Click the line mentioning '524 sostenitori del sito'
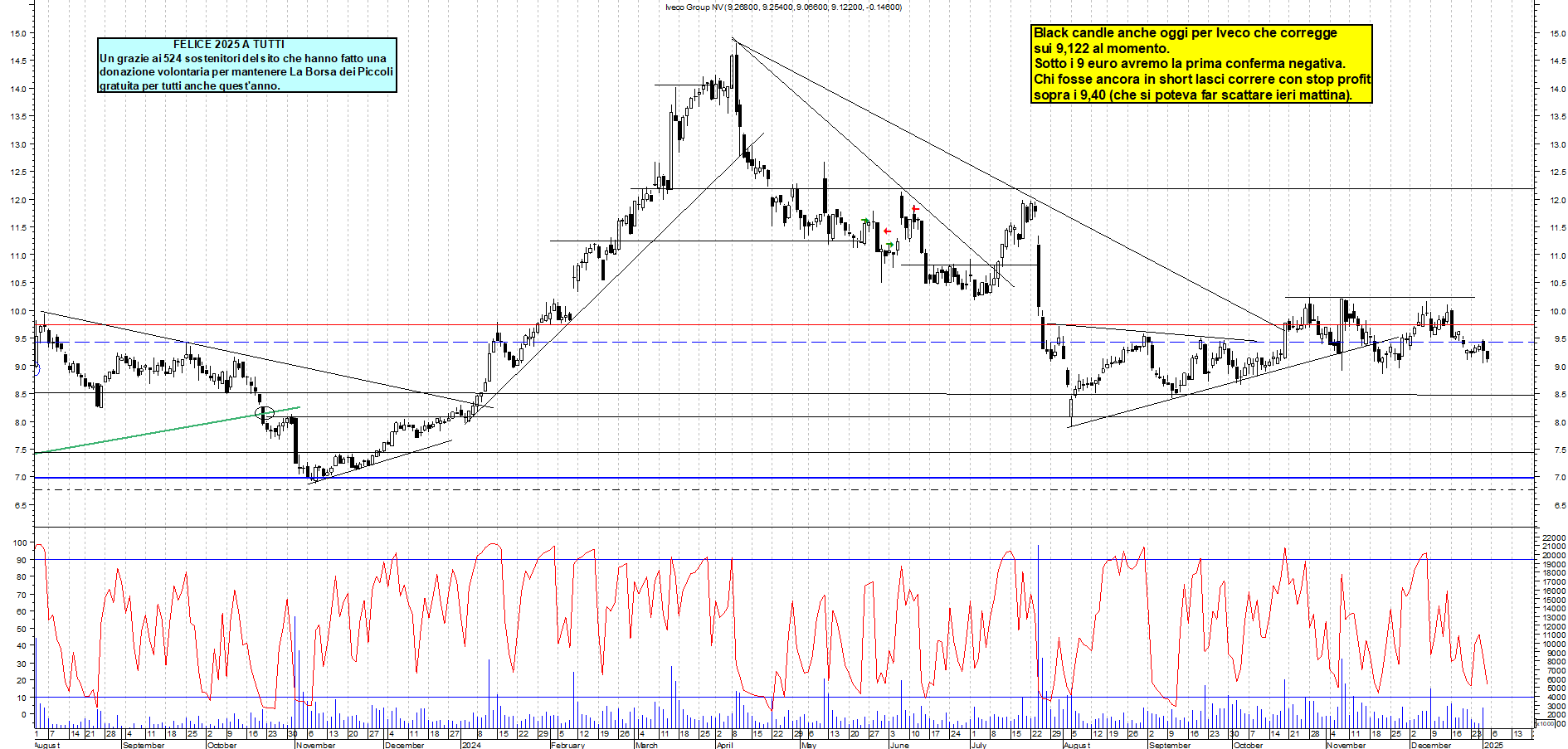Image resolution: width=1568 pixels, height=749 pixels. (x=243, y=58)
